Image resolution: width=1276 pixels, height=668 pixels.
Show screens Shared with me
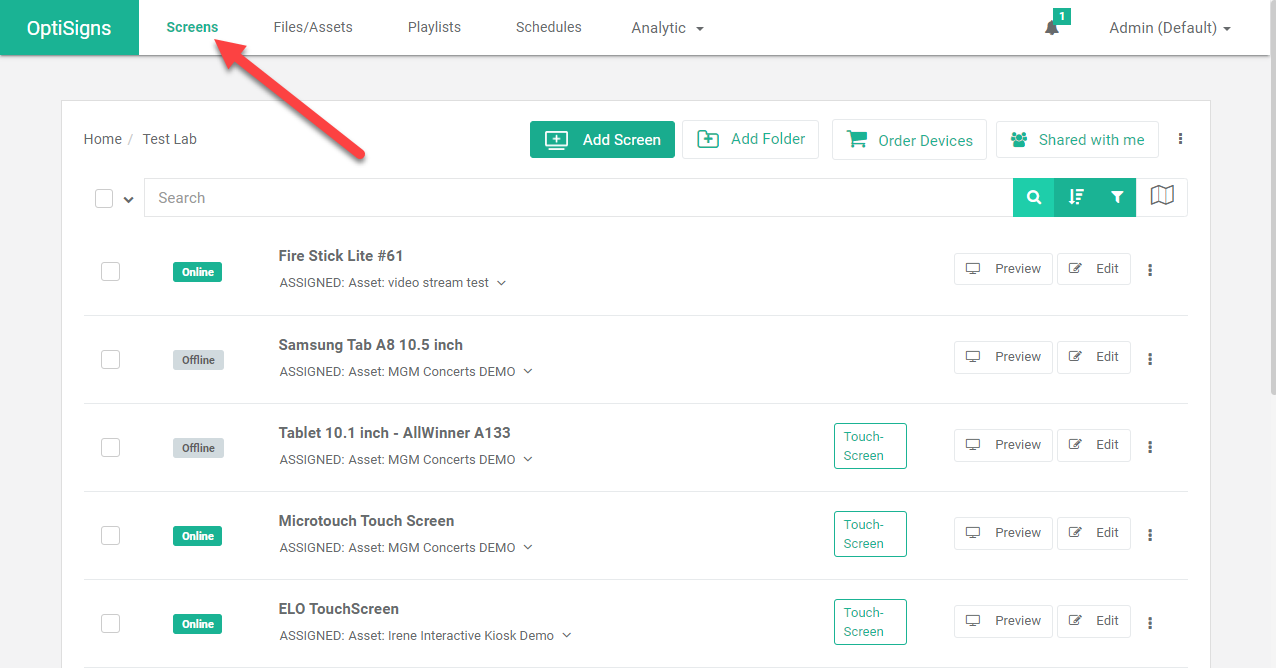[x=1077, y=140]
